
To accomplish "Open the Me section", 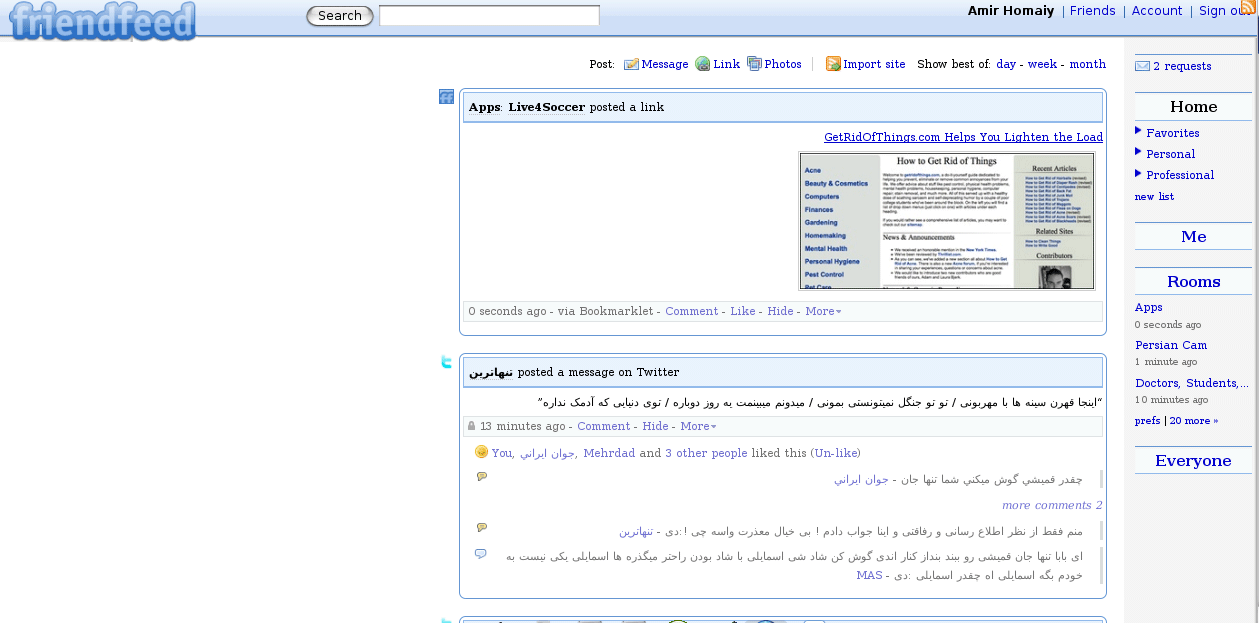I will coord(1193,236).
